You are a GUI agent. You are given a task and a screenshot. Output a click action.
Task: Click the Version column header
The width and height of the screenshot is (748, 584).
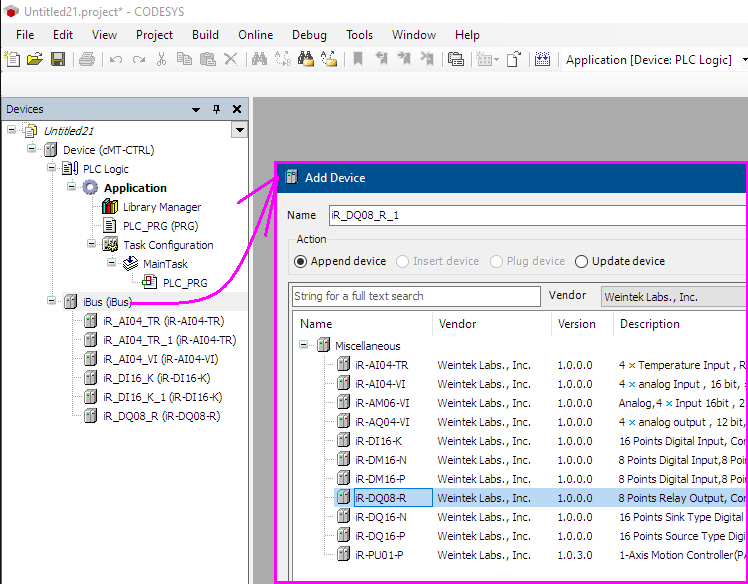point(582,324)
